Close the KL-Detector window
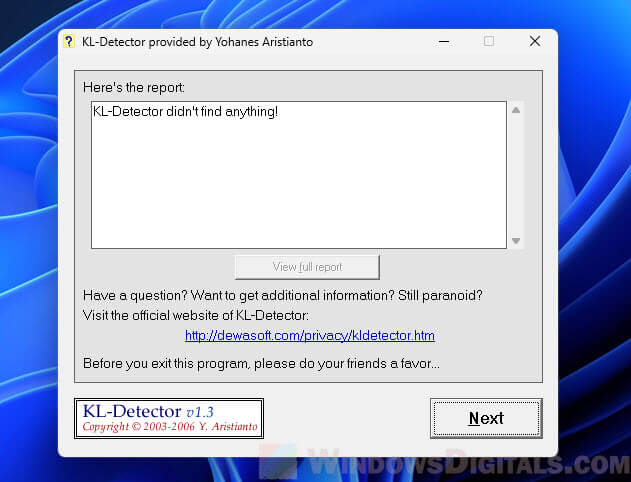631x482 pixels. [x=535, y=41]
